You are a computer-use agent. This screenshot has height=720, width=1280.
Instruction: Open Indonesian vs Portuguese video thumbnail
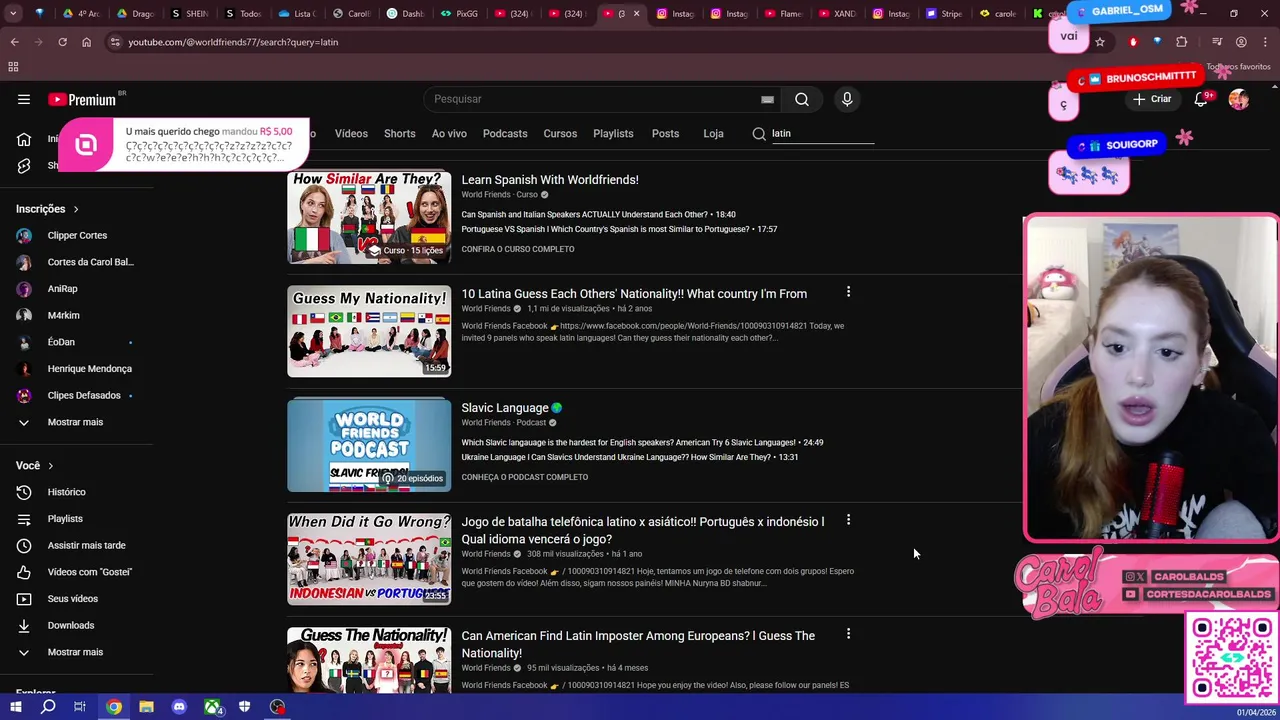(x=369, y=559)
